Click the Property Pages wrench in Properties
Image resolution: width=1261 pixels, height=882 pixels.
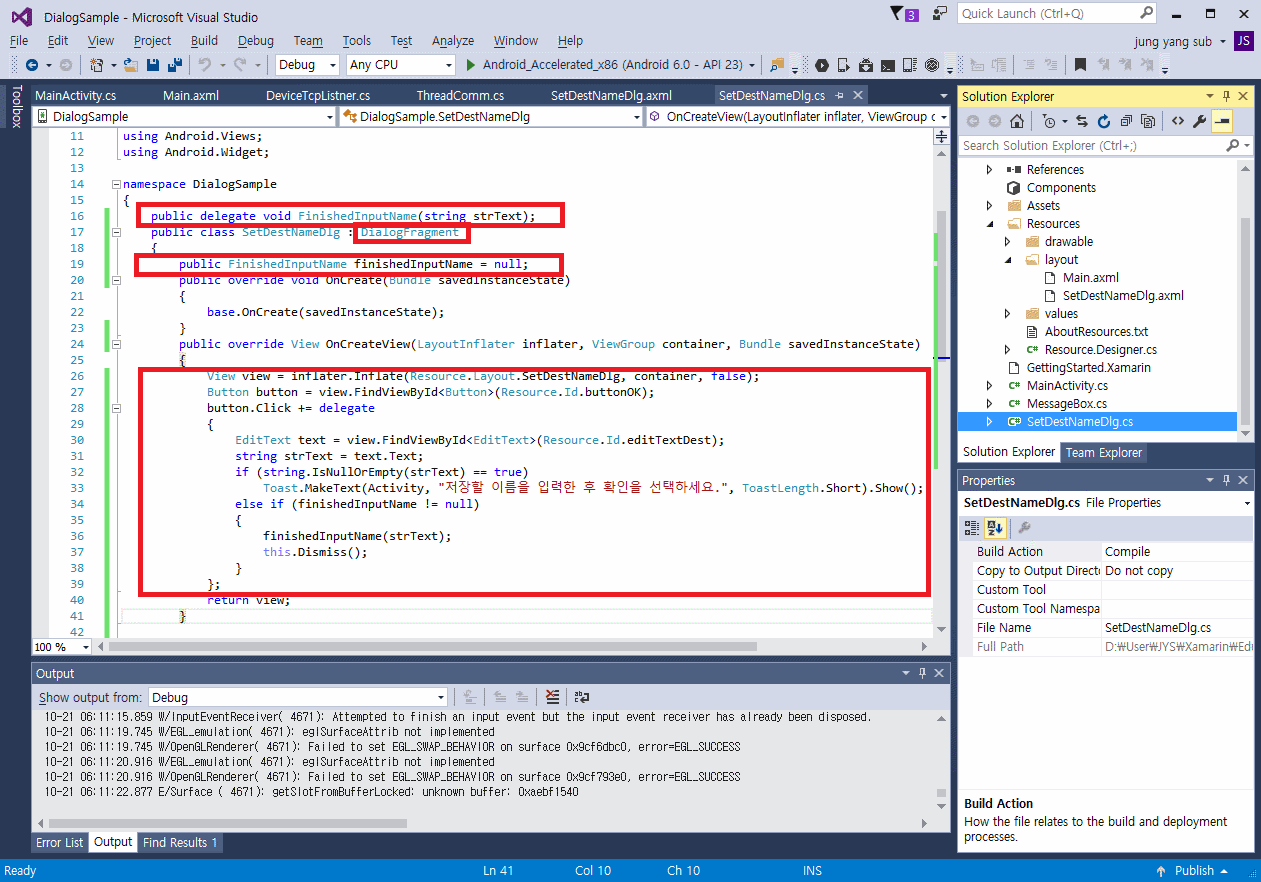tap(1024, 528)
